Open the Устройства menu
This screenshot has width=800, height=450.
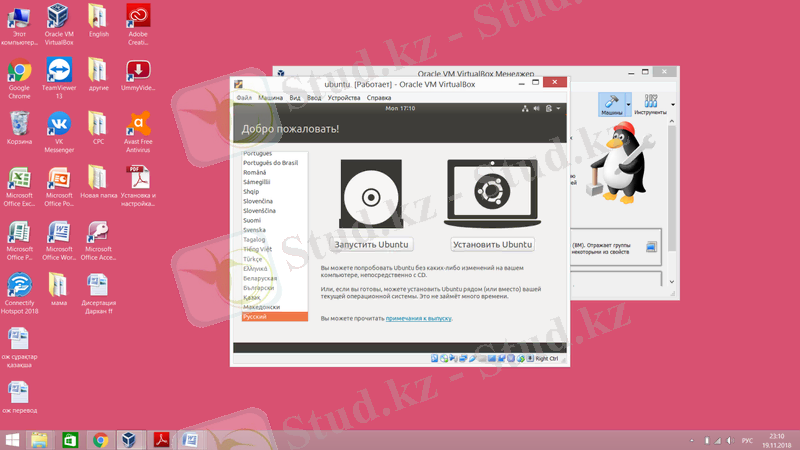click(x=344, y=98)
